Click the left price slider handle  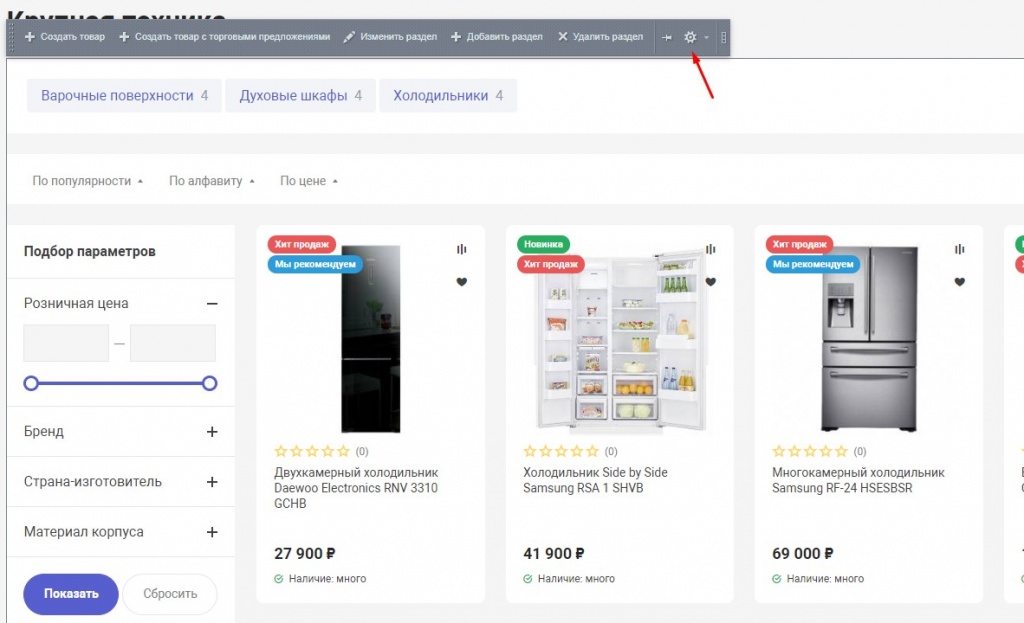click(x=31, y=383)
